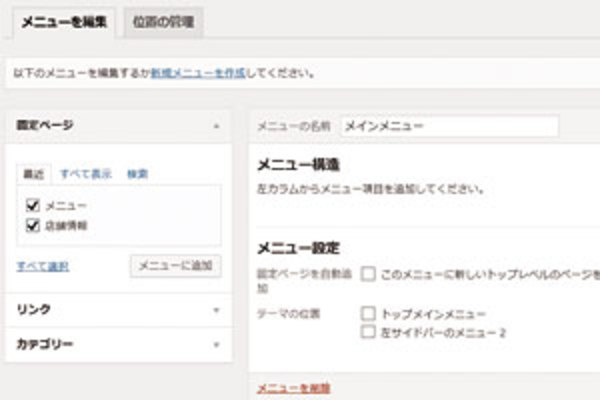Expand the リンク panel
This screenshot has height=400, width=600.
[119, 310]
